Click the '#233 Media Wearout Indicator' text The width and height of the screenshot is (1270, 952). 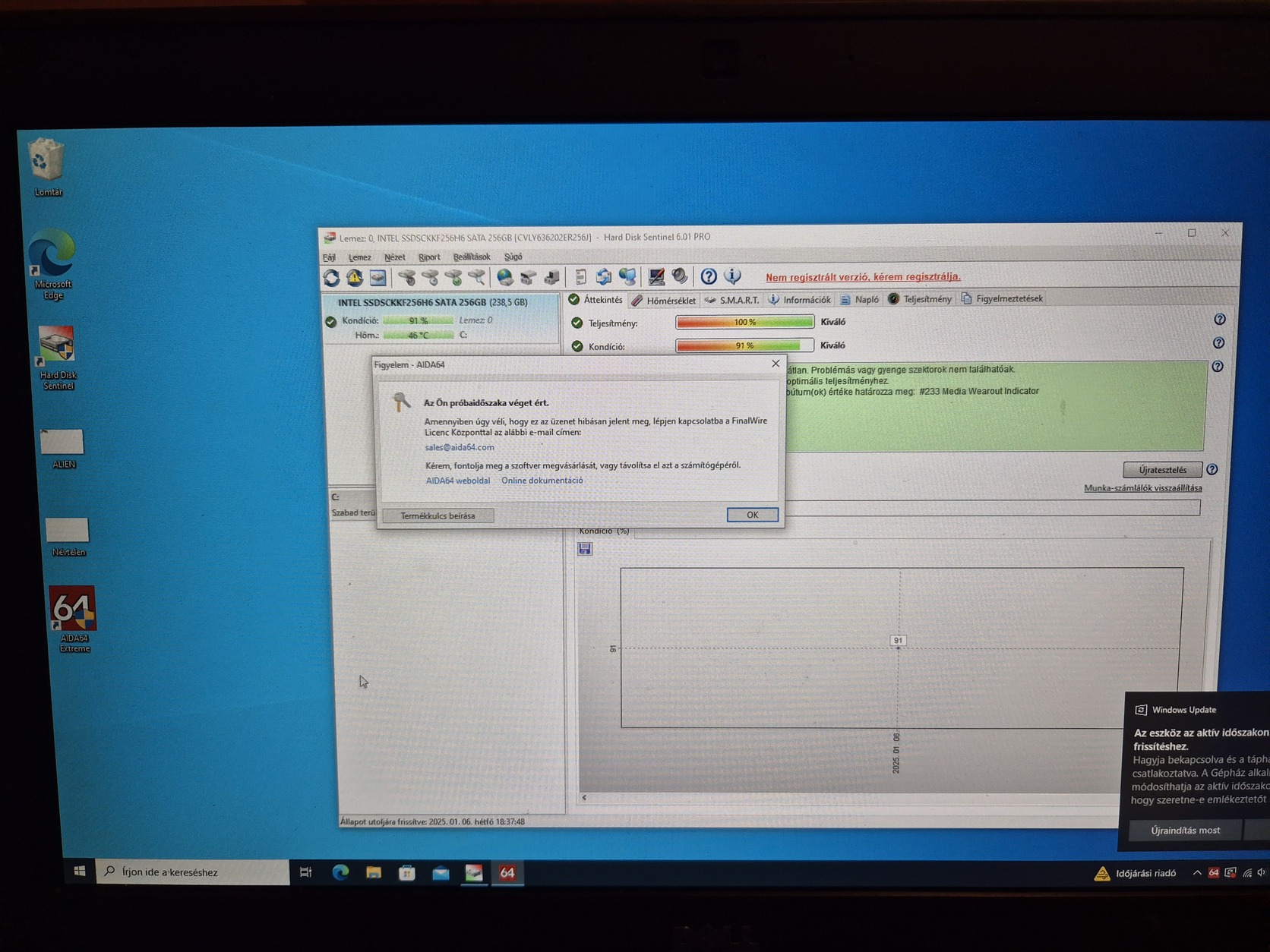pyautogui.click(x=979, y=392)
